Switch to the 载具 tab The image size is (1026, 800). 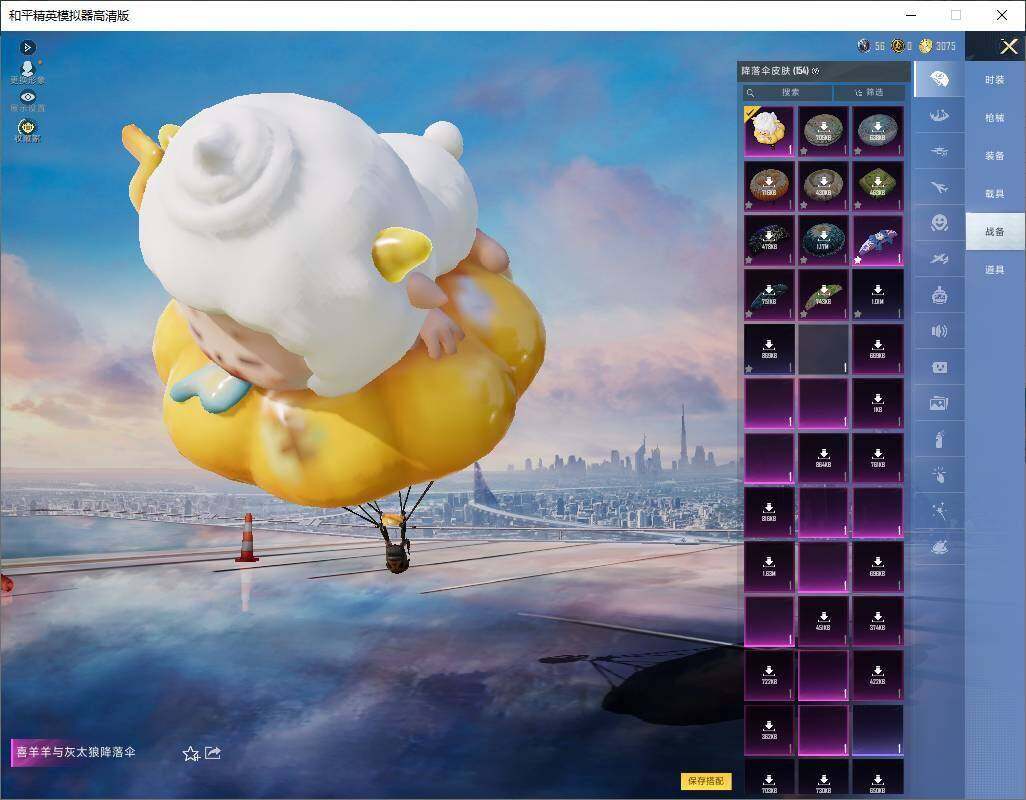(x=995, y=194)
